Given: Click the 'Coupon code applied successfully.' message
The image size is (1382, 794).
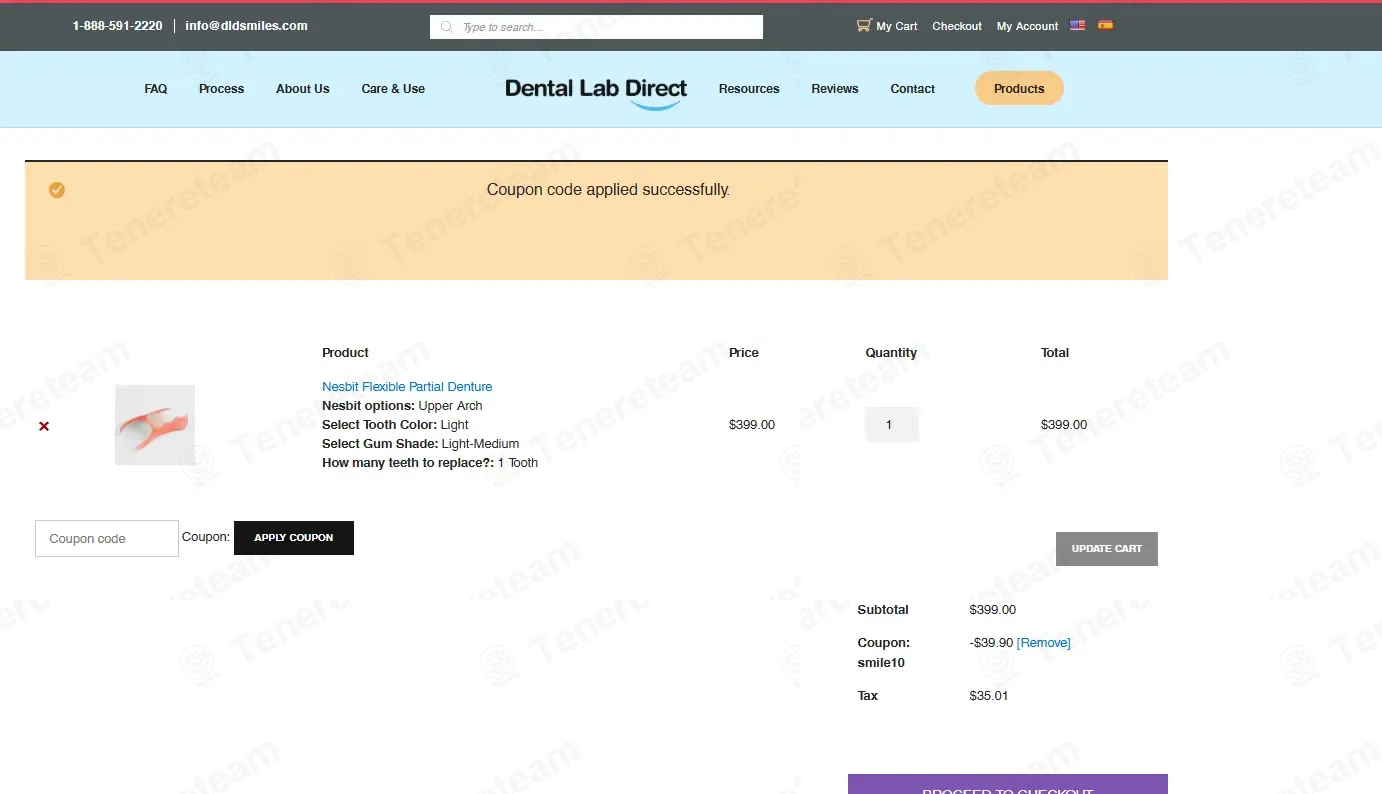Looking at the screenshot, I should point(608,190).
